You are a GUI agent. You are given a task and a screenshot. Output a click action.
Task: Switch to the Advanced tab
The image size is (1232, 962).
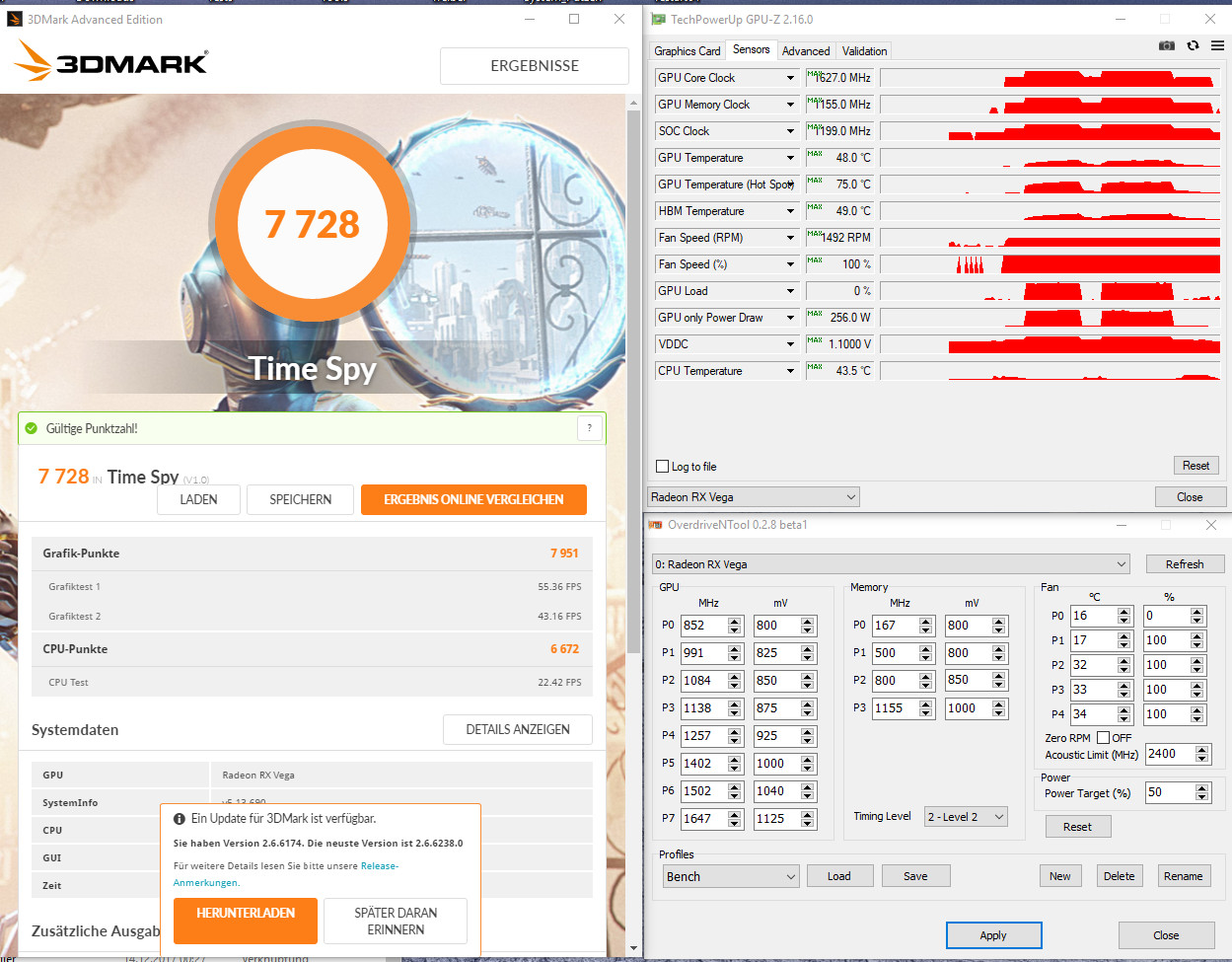click(x=806, y=51)
